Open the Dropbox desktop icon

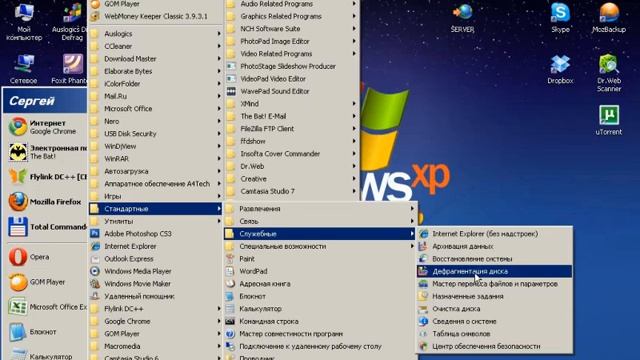click(x=560, y=69)
